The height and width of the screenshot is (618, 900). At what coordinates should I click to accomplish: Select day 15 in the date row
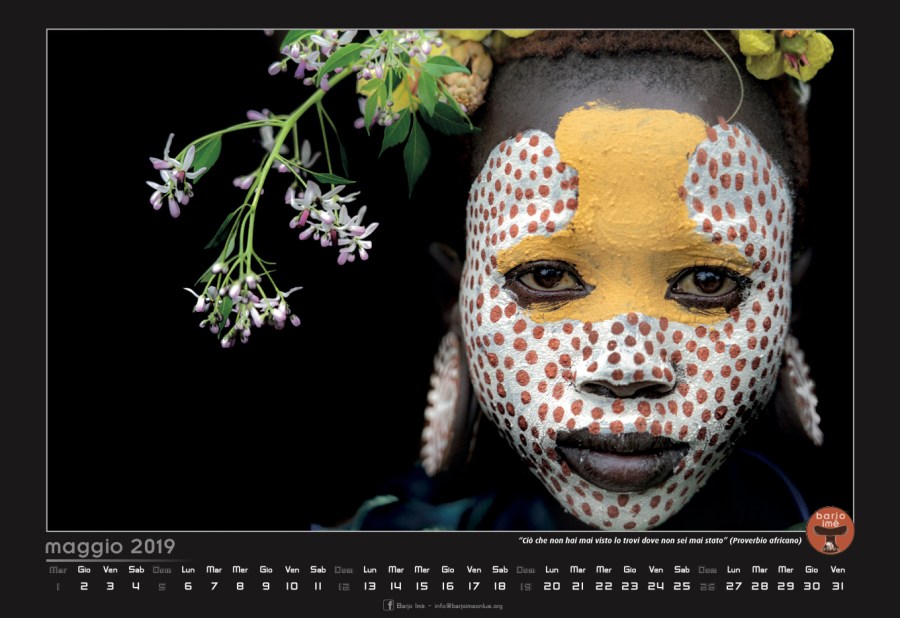point(422,586)
